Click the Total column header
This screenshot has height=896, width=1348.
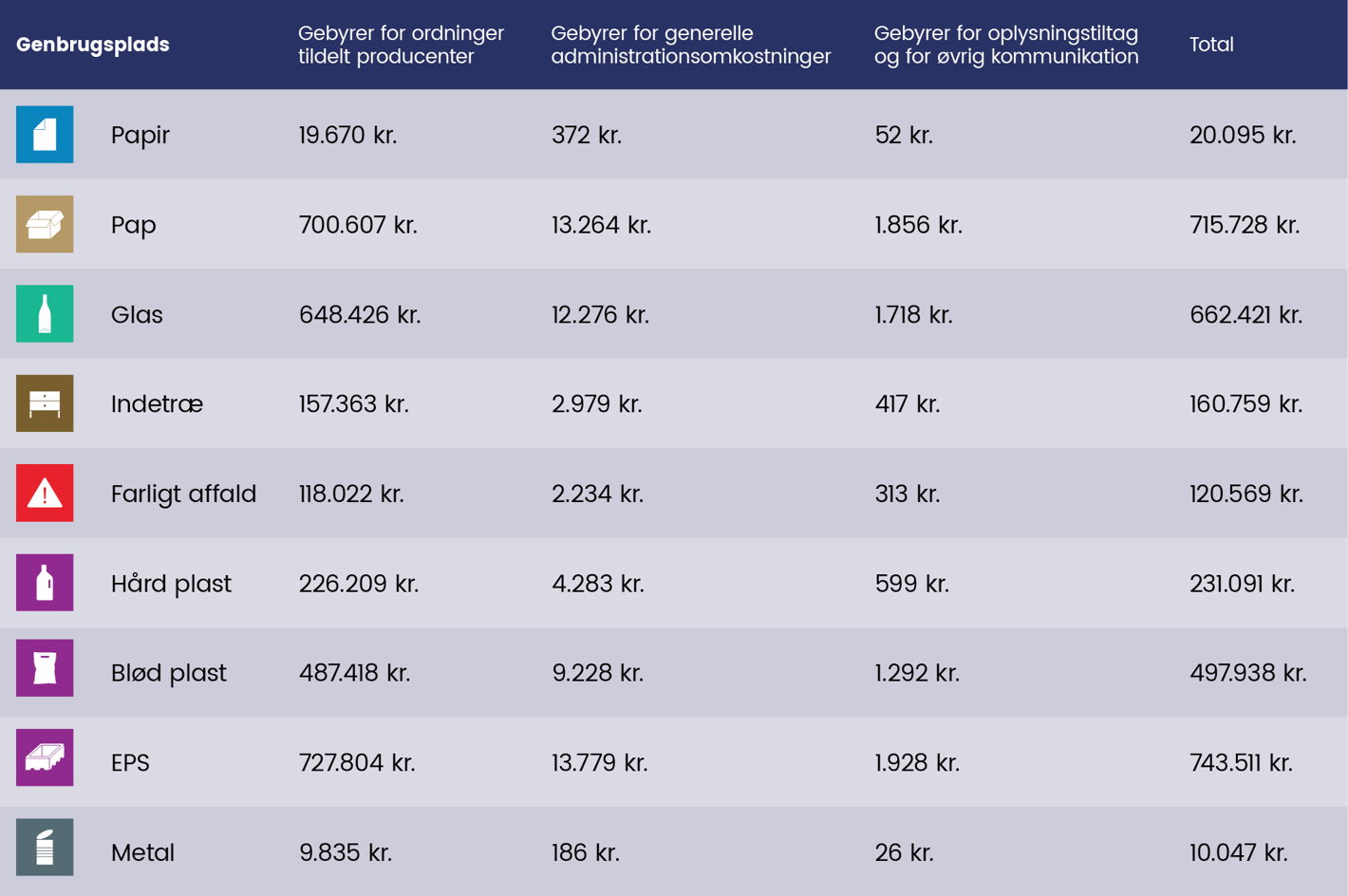(1211, 45)
